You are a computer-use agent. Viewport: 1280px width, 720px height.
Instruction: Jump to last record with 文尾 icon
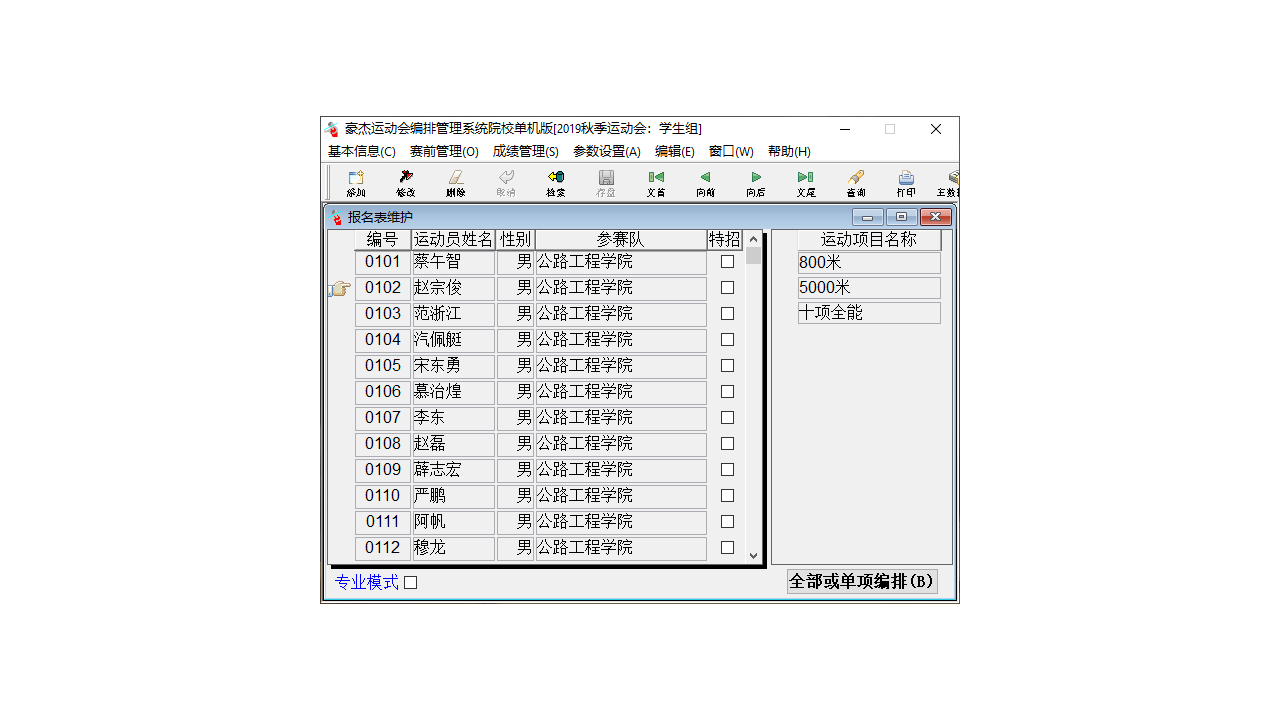[x=805, y=182]
